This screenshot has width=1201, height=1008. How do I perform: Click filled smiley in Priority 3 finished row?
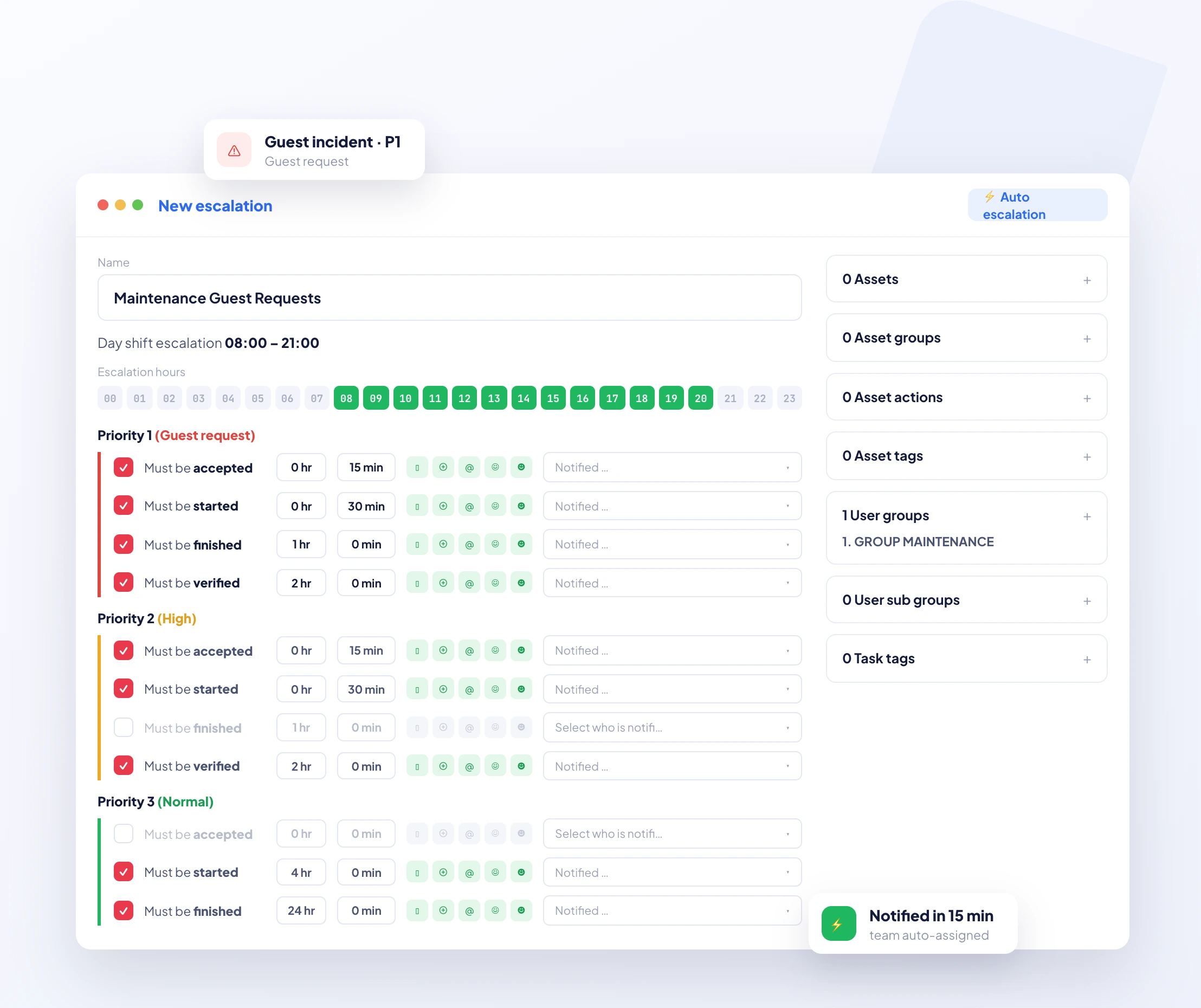point(521,911)
